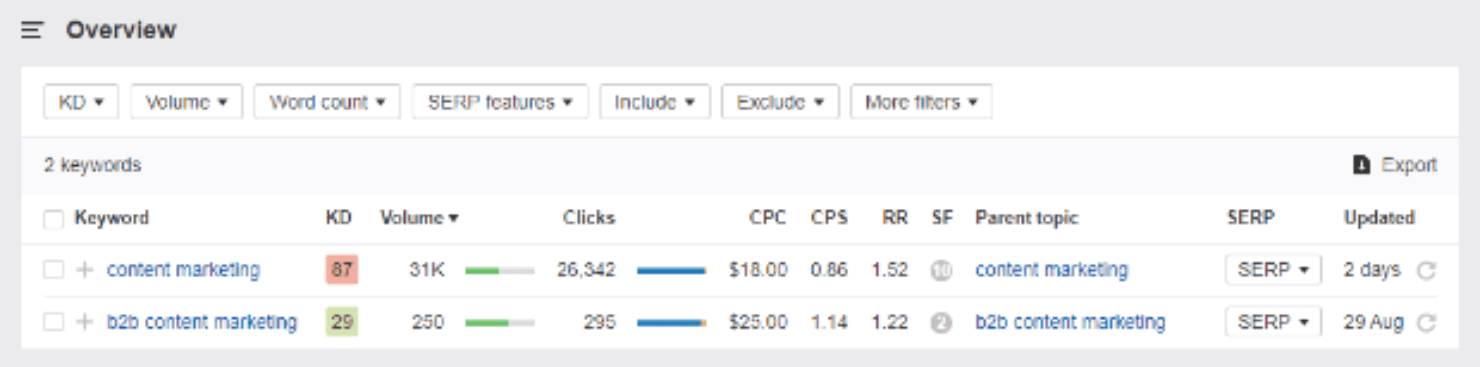Click the $18.00 CPC value

tap(758, 270)
